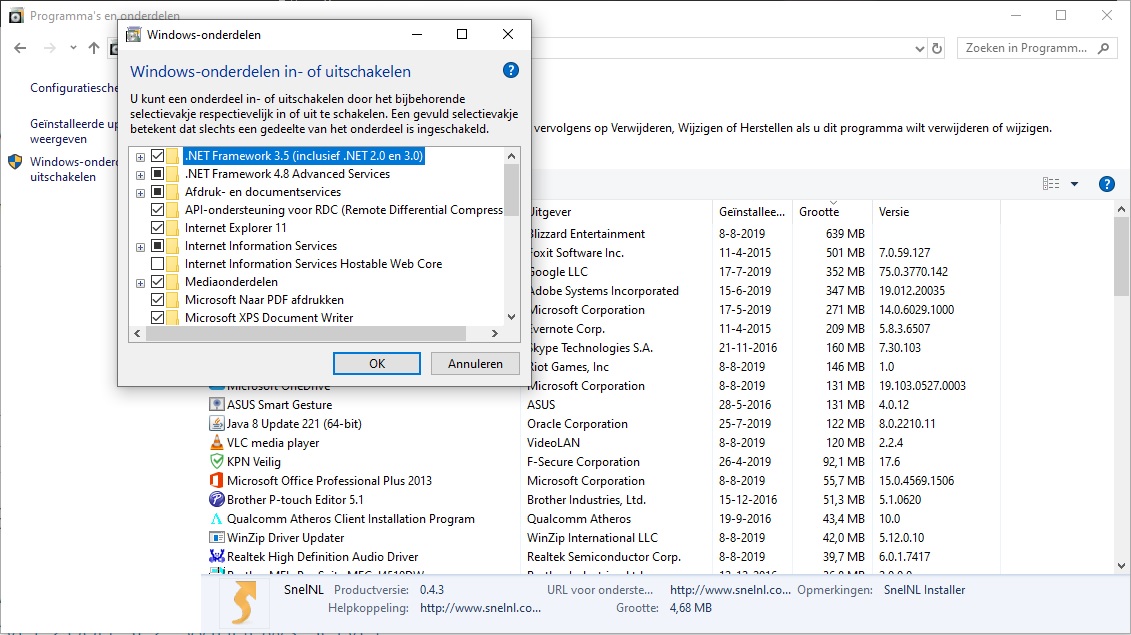Click folder icon of Internet Explorer 11

(172, 228)
